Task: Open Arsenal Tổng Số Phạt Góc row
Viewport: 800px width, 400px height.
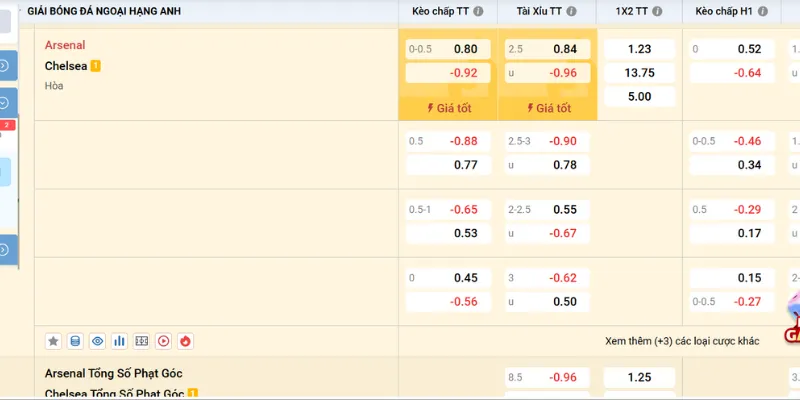Action: 113,373
